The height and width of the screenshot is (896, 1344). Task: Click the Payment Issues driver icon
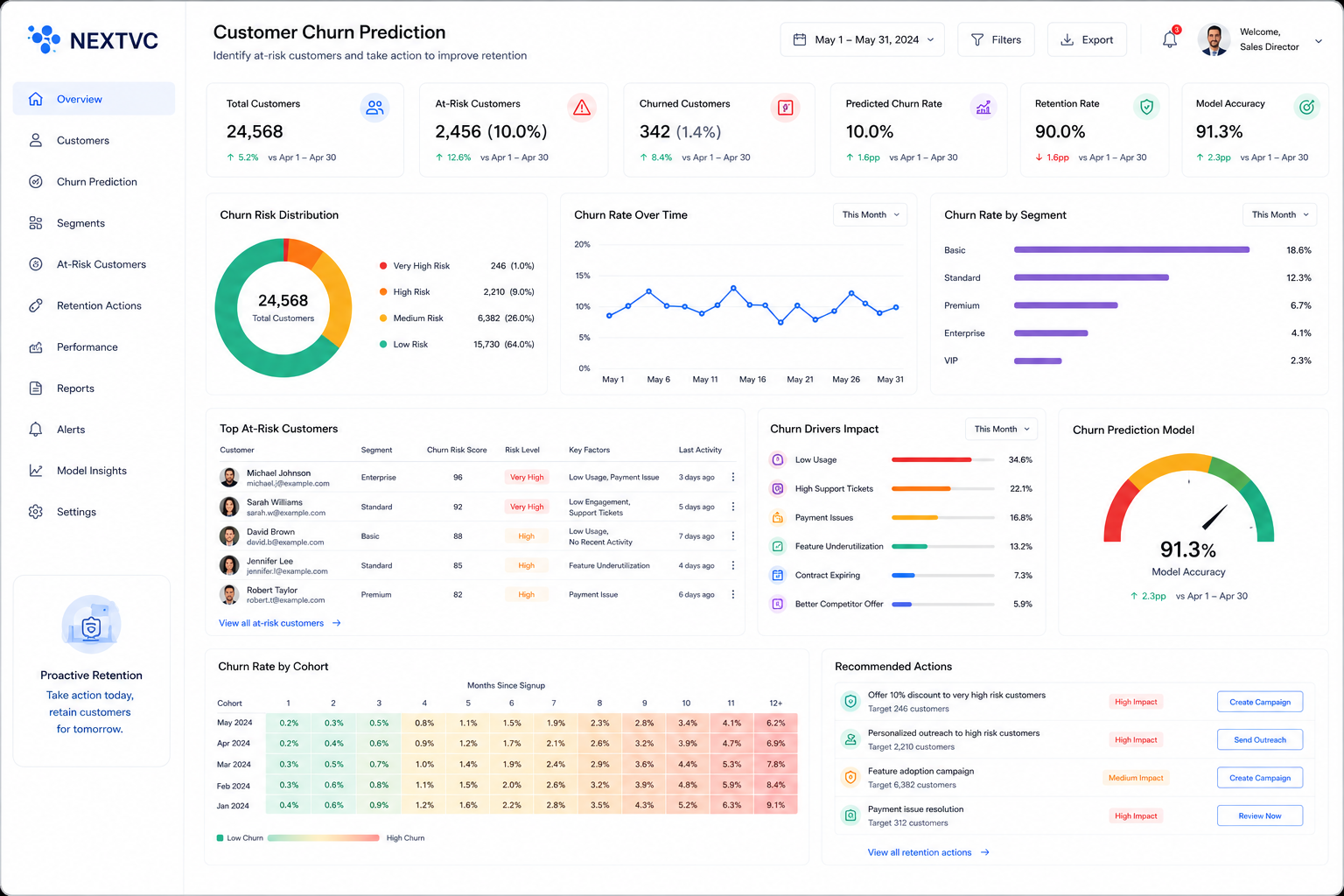pyautogui.click(x=777, y=517)
